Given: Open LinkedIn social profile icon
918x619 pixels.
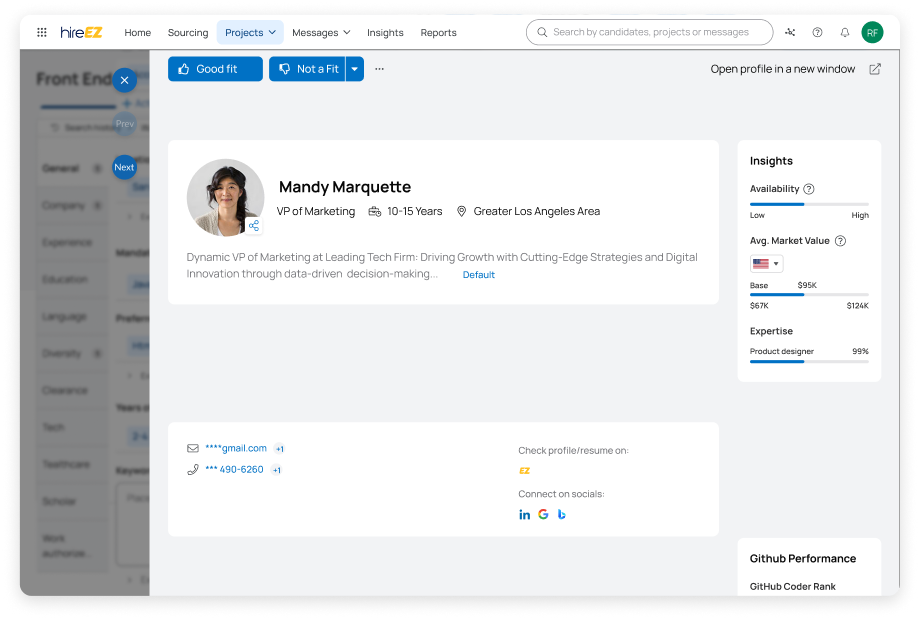Looking at the screenshot, I should 525,514.
